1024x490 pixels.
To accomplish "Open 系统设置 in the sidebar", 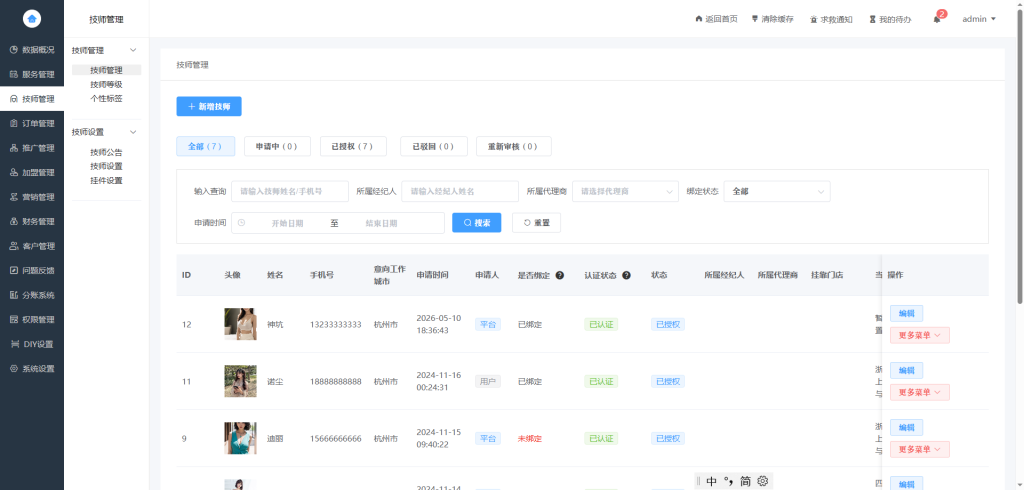I will coord(32,368).
